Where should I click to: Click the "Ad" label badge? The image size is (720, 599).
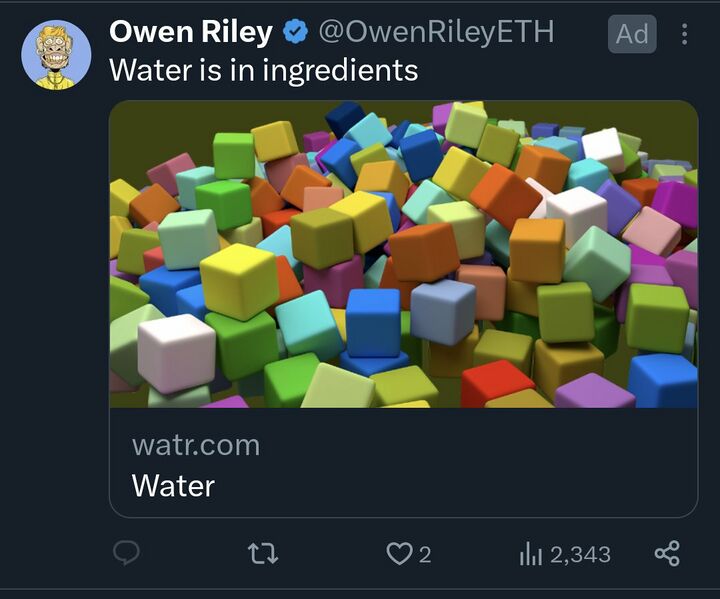coord(632,34)
